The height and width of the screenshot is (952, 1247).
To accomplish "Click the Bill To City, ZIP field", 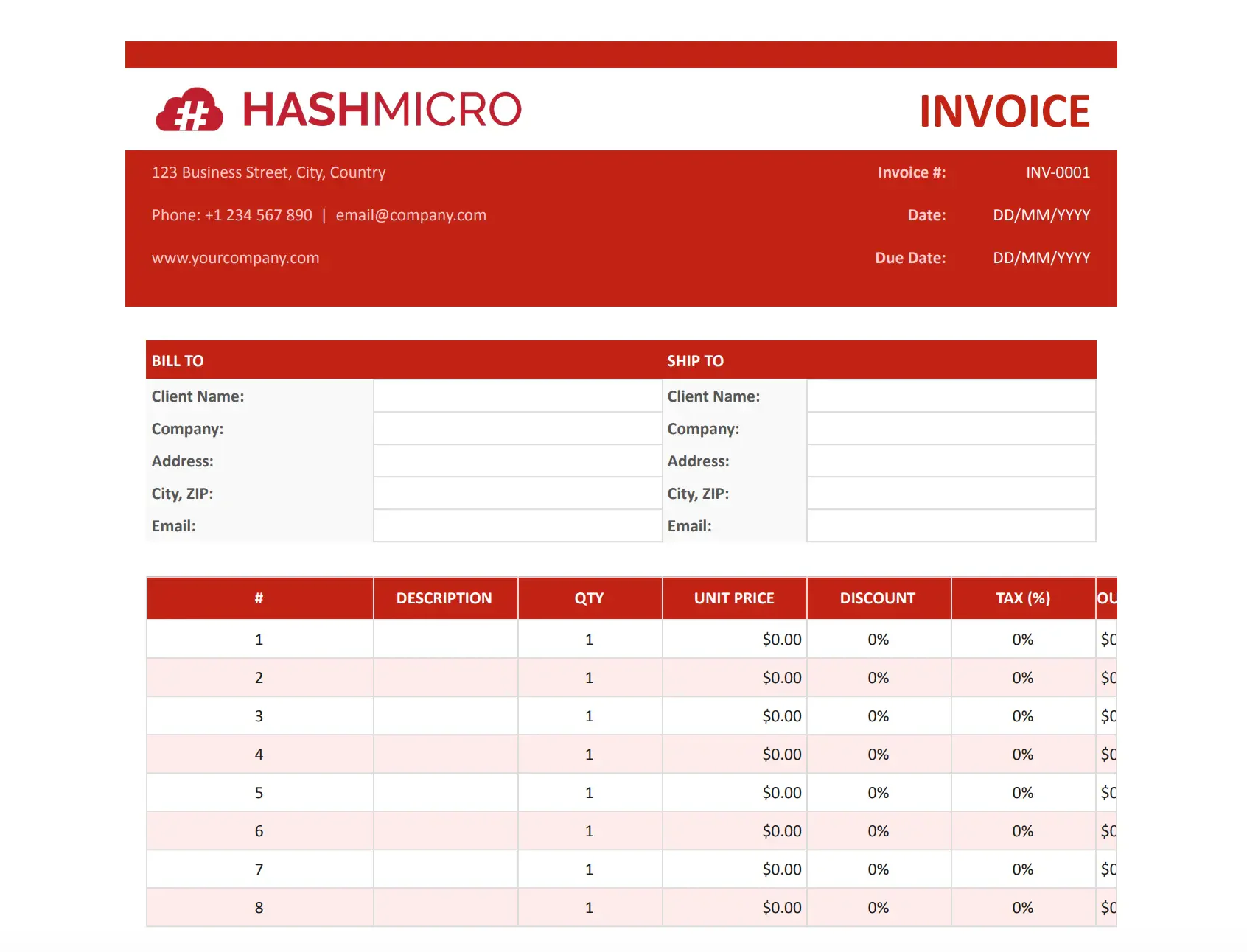I will (x=517, y=494).
